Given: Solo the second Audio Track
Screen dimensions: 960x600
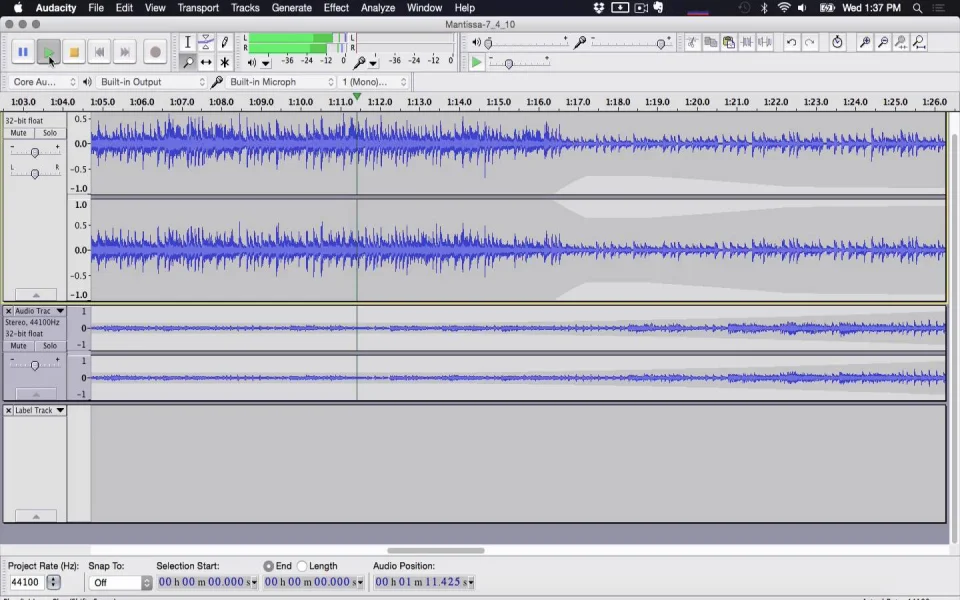Looking at the screenshot, I should (x=49, y=346).
